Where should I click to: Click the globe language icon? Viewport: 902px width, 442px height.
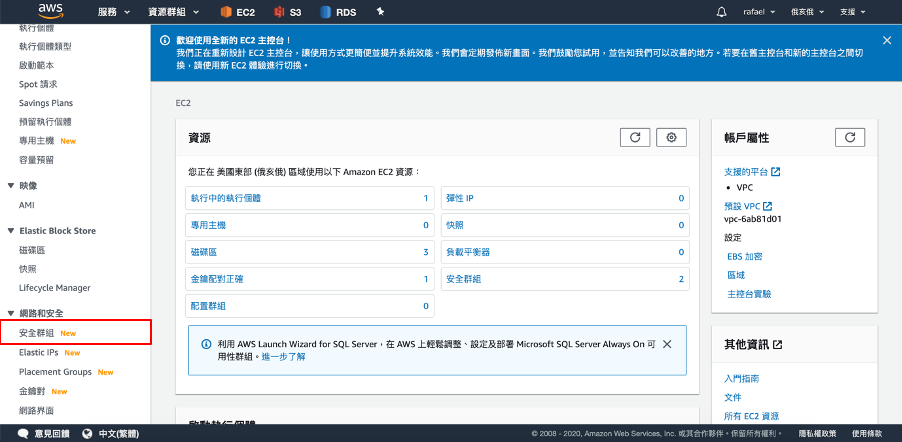[x=88, y=433]
